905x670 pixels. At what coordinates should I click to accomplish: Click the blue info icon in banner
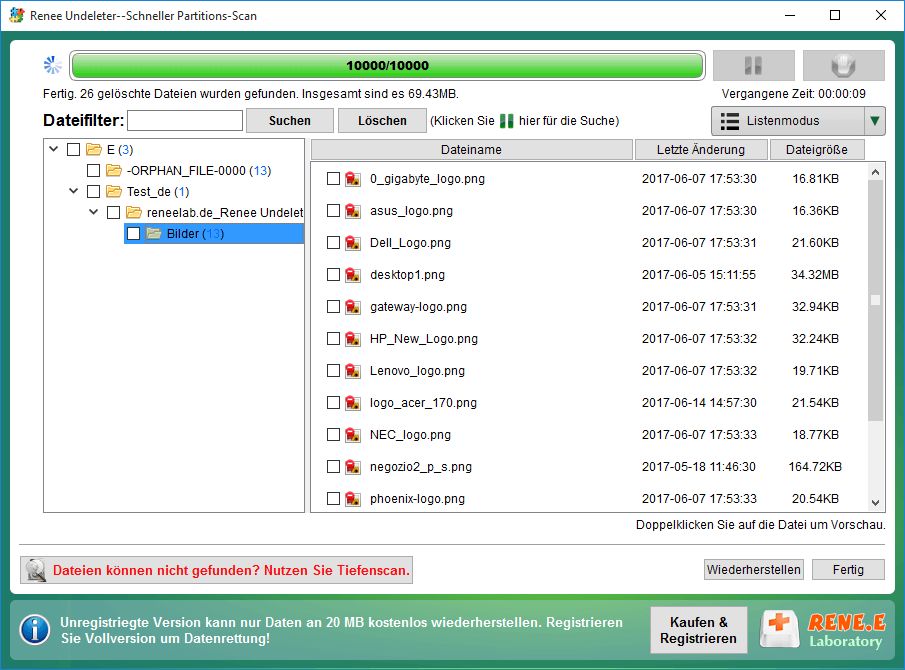(x=35, y=630)
